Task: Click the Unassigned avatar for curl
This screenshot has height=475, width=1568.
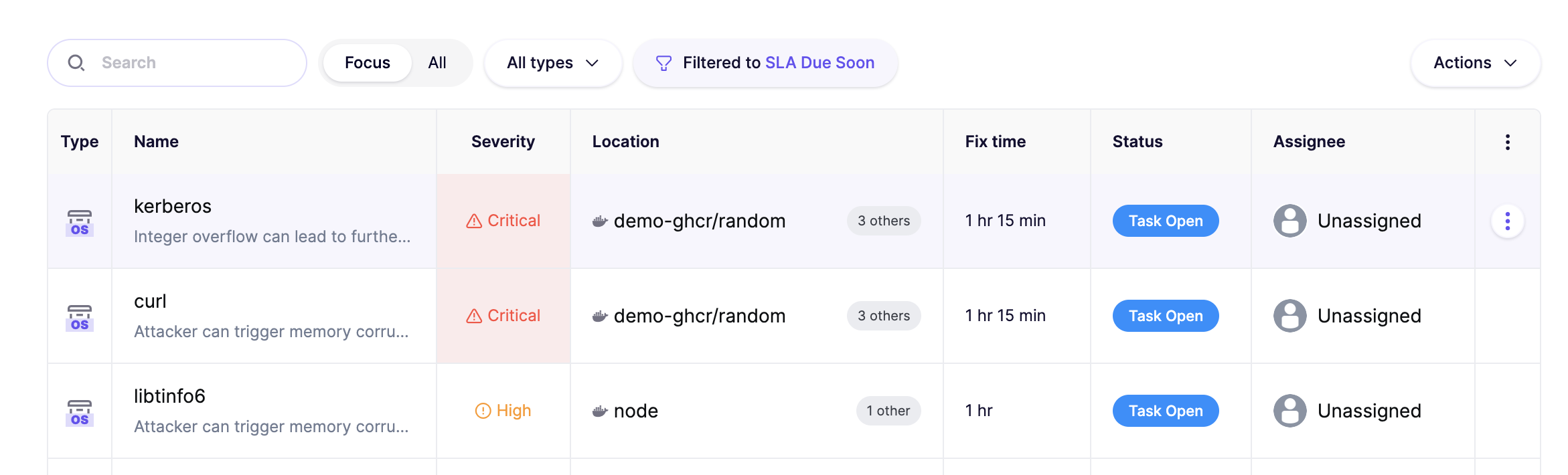Action: click(x=1289, y=316)
